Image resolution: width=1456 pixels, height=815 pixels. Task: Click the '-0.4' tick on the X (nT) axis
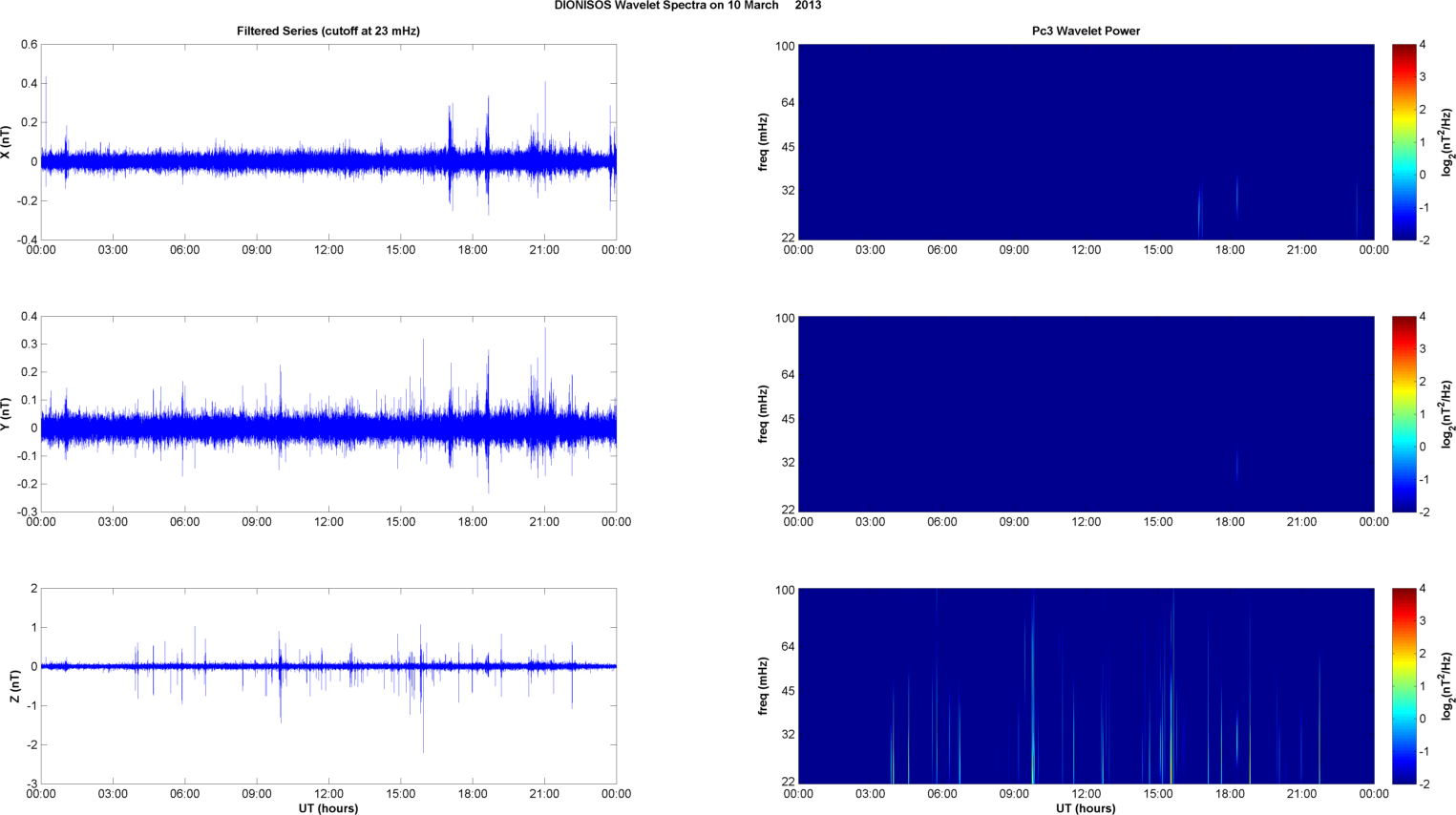(x=27, y=240)
